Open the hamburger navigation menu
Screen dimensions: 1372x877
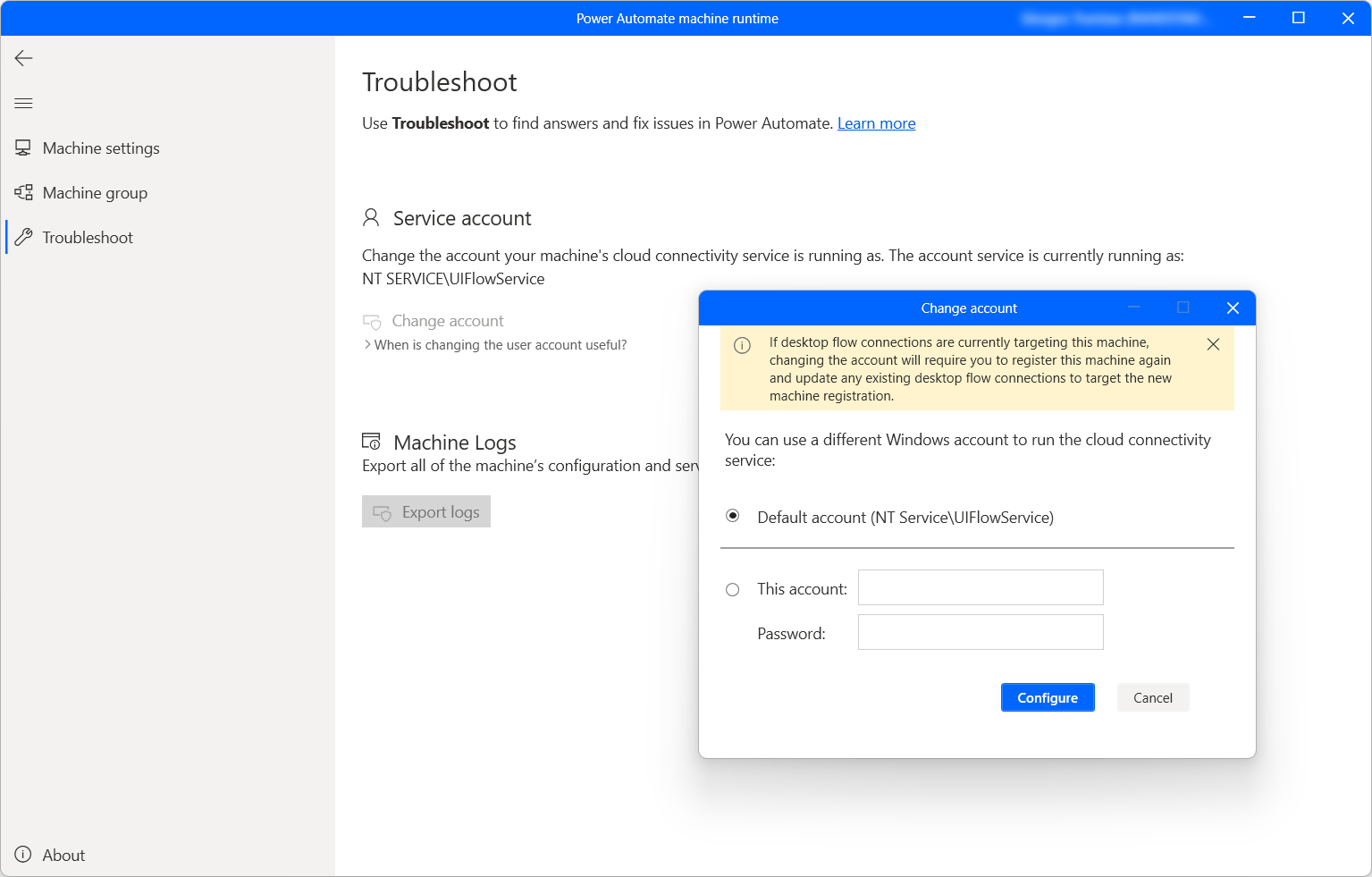pyautogui.click(x=23, y=103)
